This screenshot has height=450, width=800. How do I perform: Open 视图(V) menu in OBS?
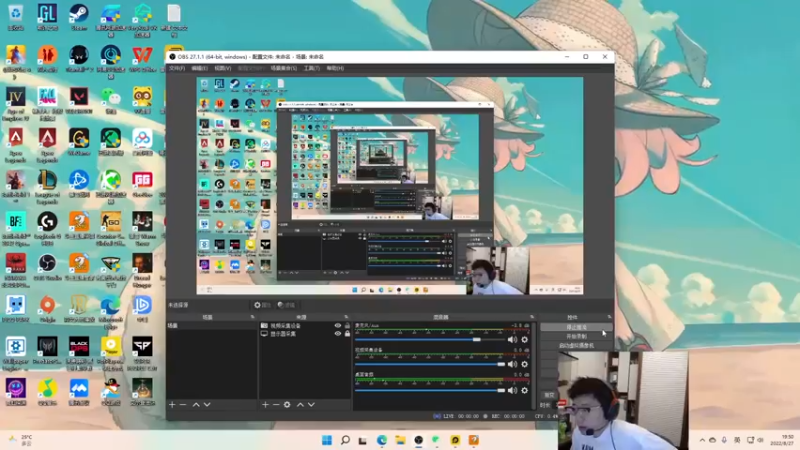222,68
